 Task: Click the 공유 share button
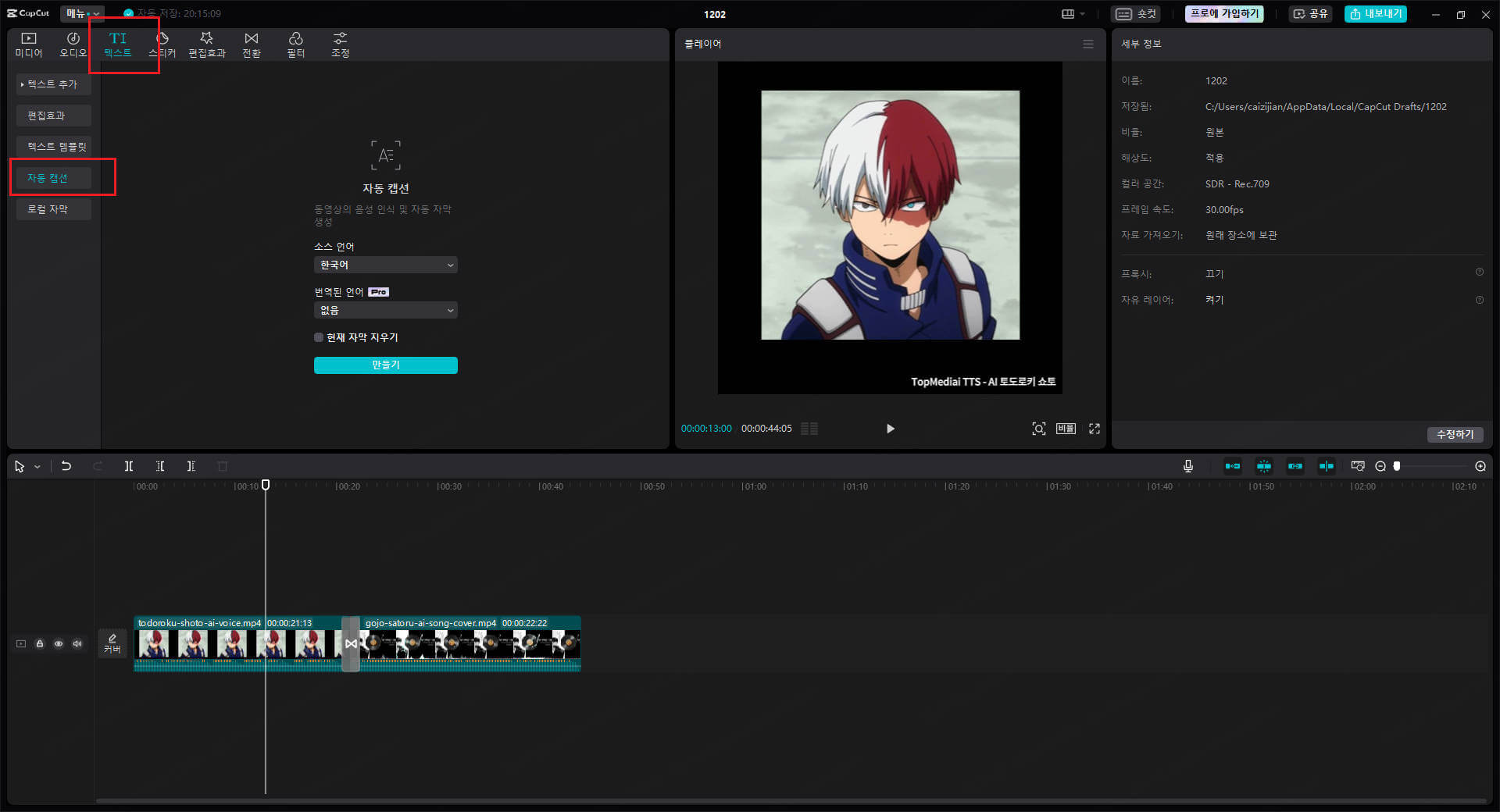pyautogui.click(x=1311, y=14)
